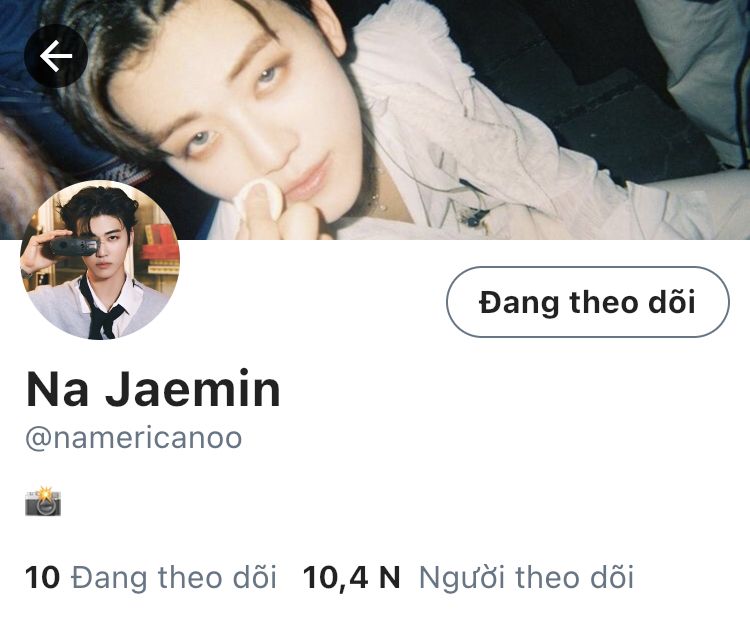
Task: Open the '10 Đang theo dõi' following list
Action: 151,577
